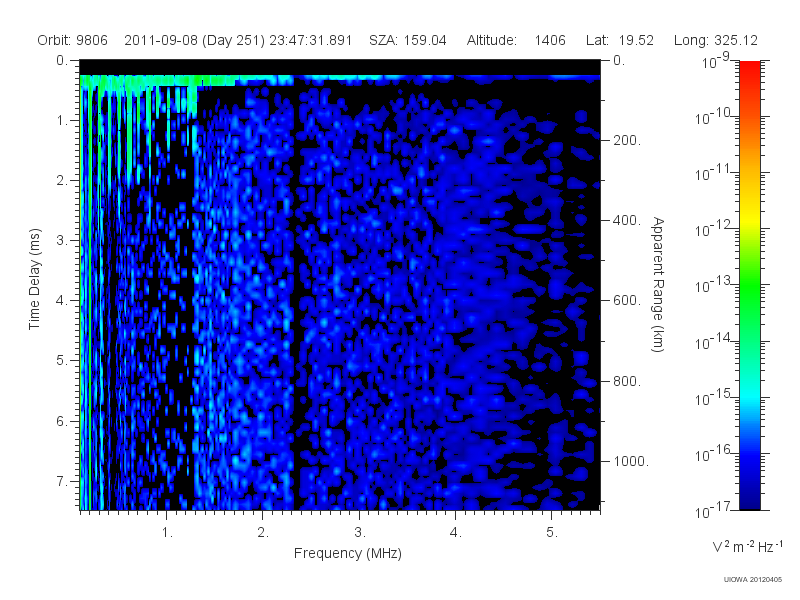Click the 'Long: 325.12' value

tap(715, 40)
